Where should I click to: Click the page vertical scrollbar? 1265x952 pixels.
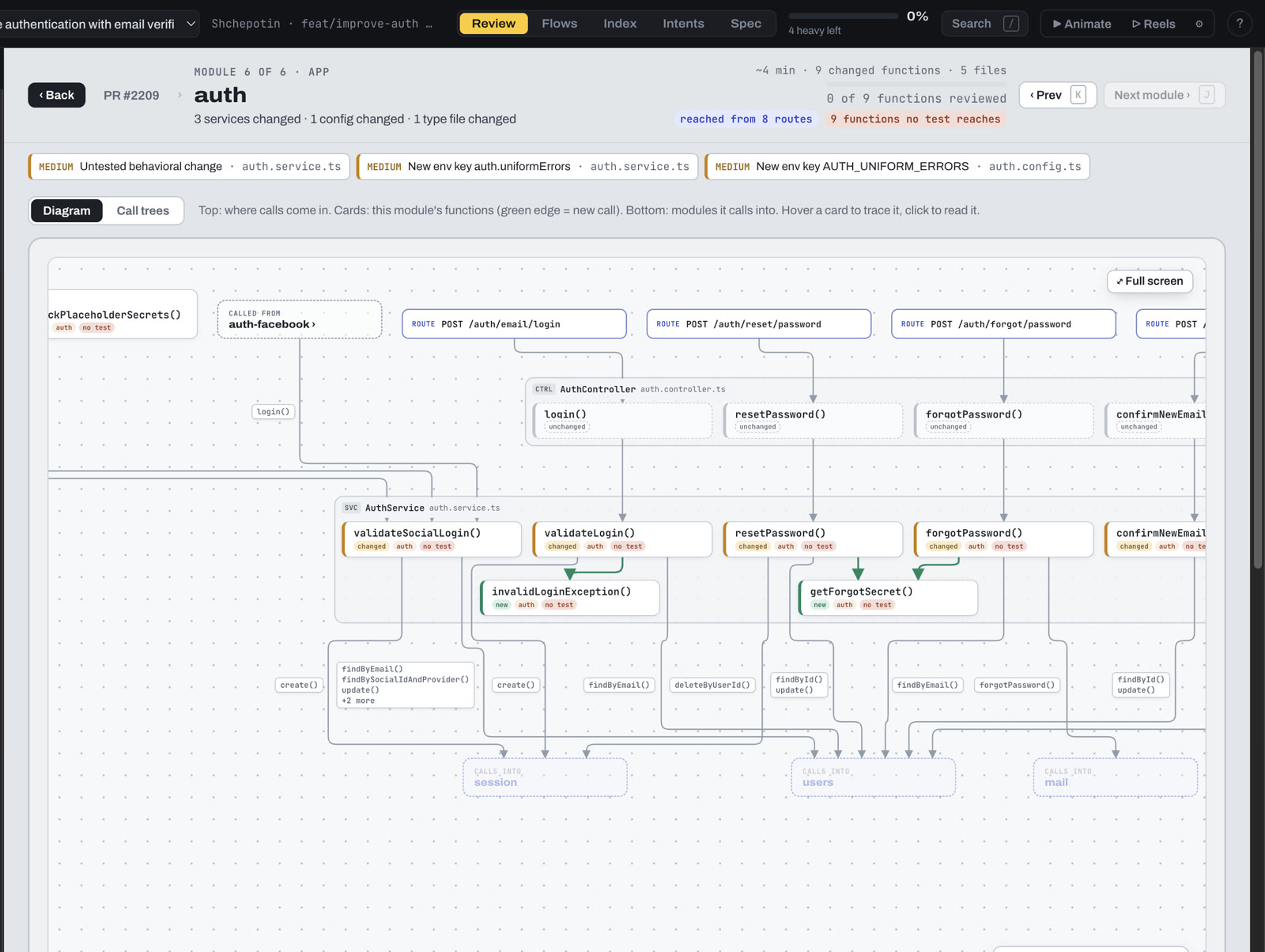pos(1258,308)
